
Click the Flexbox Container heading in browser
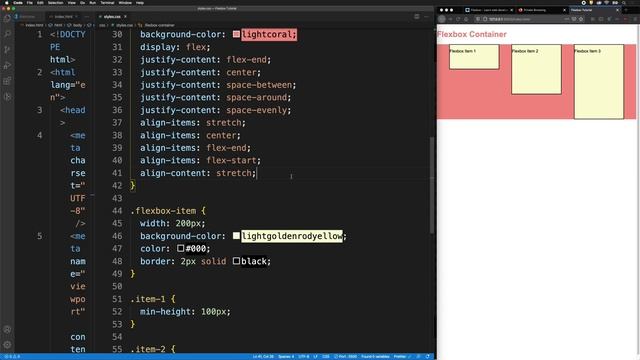[x=472, y=34]
